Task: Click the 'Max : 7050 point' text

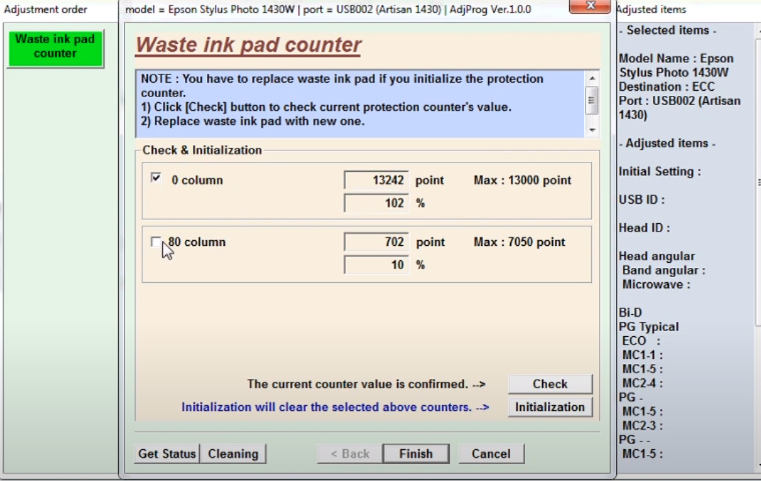Action: (x=519, y=242)
